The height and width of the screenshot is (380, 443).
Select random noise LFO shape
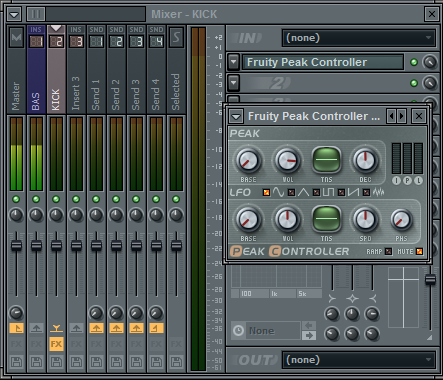[x=366, y=192]
